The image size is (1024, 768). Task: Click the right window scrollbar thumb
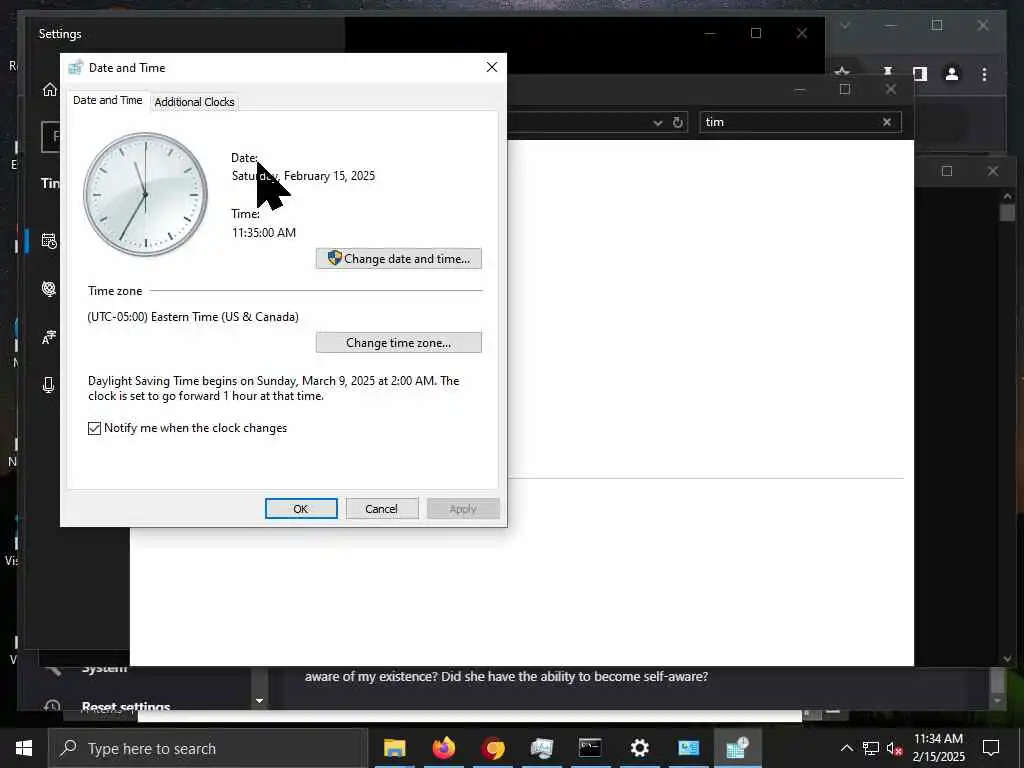click(1007, 213)
